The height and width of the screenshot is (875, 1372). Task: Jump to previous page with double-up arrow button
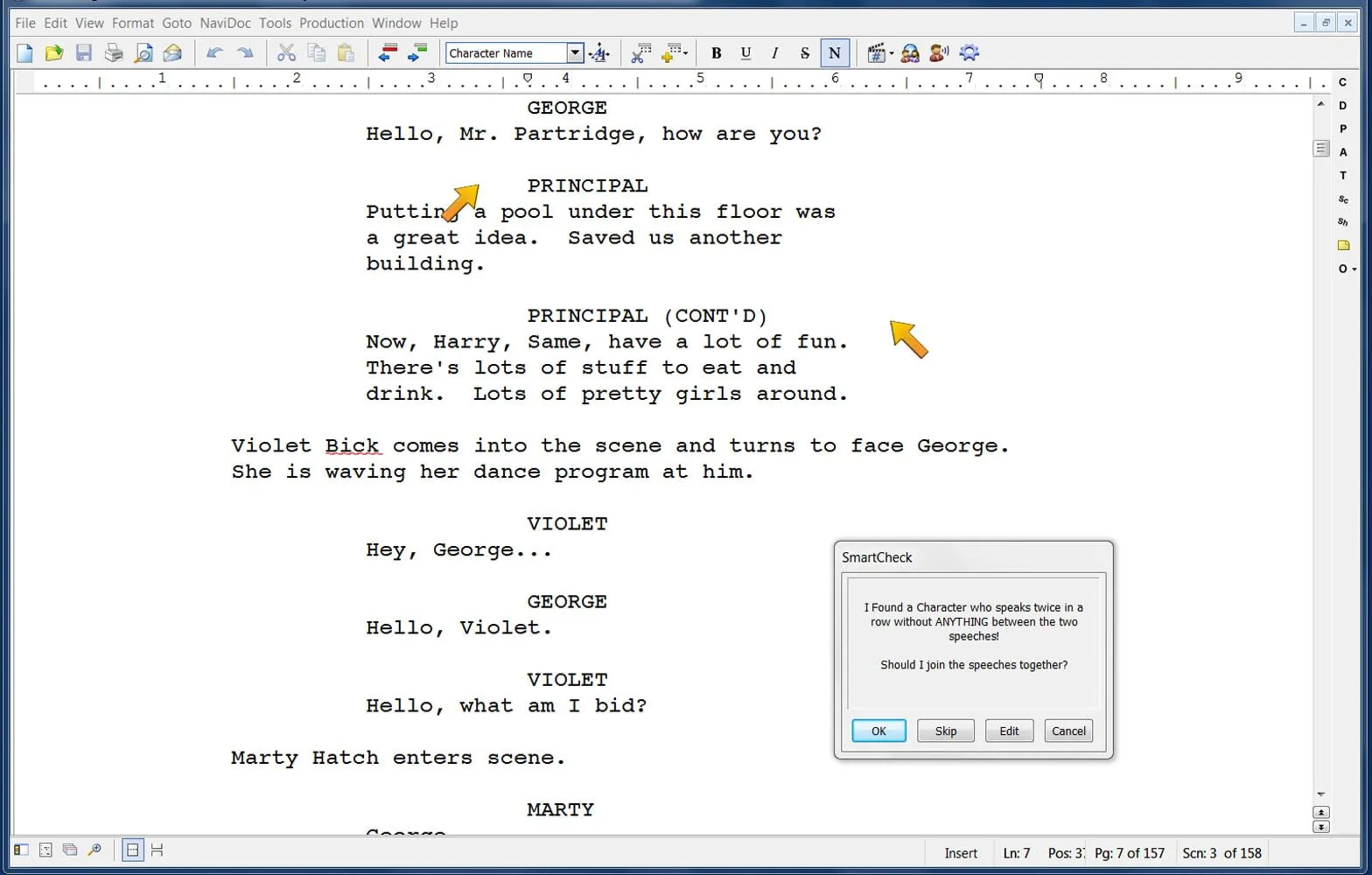pos(1321,812)
